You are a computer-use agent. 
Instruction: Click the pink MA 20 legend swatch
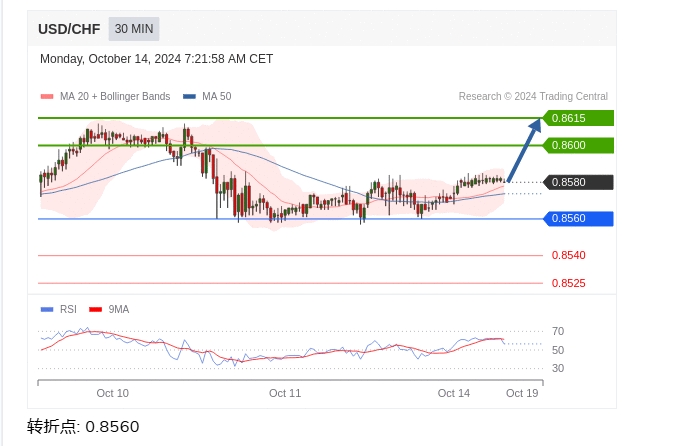[x=47, y=96]
